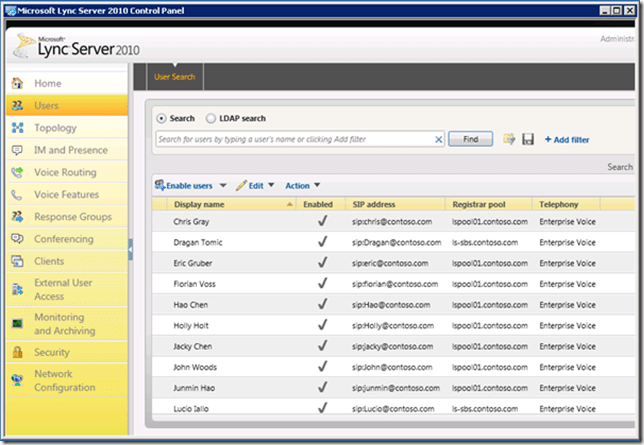Click the Add filter link
Screen dimensions: 644x445
[x=567, y=140]
